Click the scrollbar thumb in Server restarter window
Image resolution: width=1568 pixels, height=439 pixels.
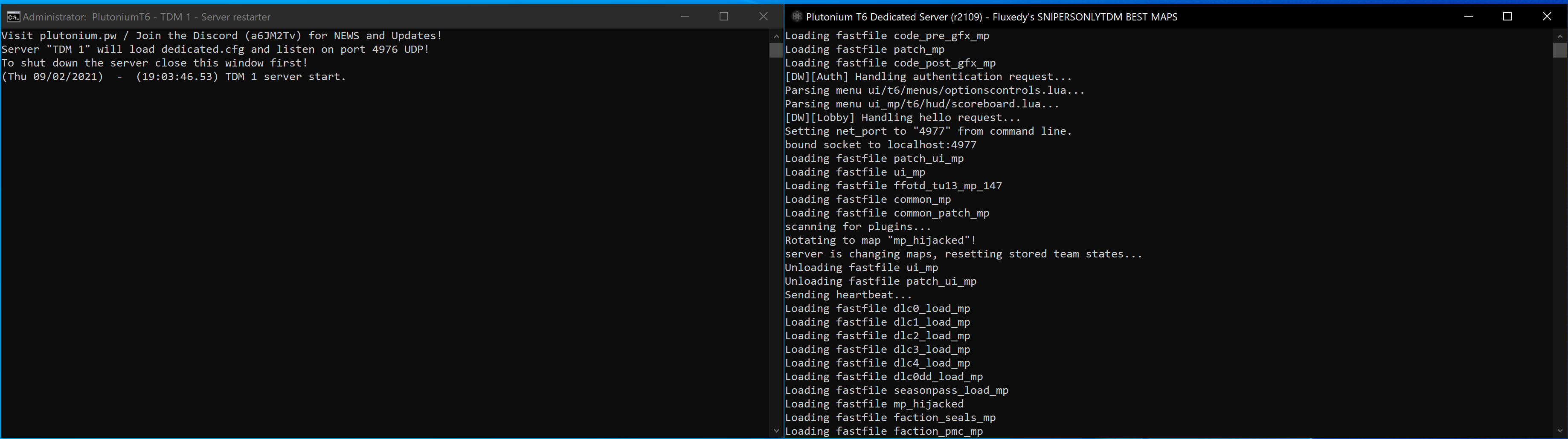(x=776, y=50)
